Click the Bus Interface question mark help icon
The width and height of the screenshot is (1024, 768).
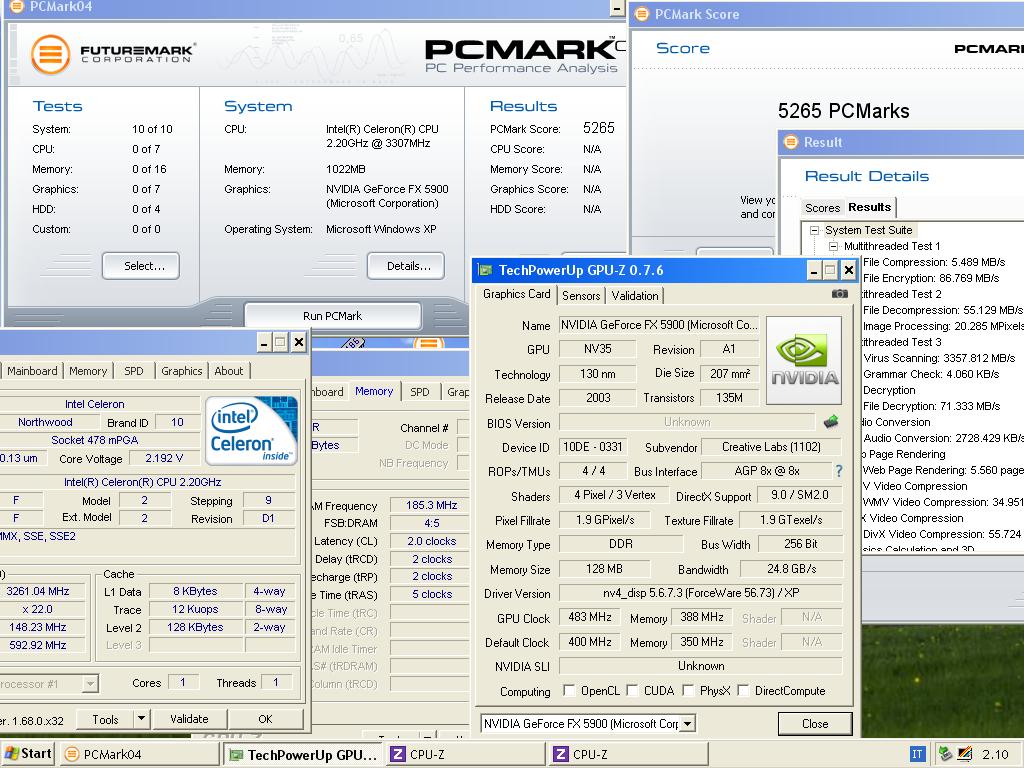coord(839,471)
